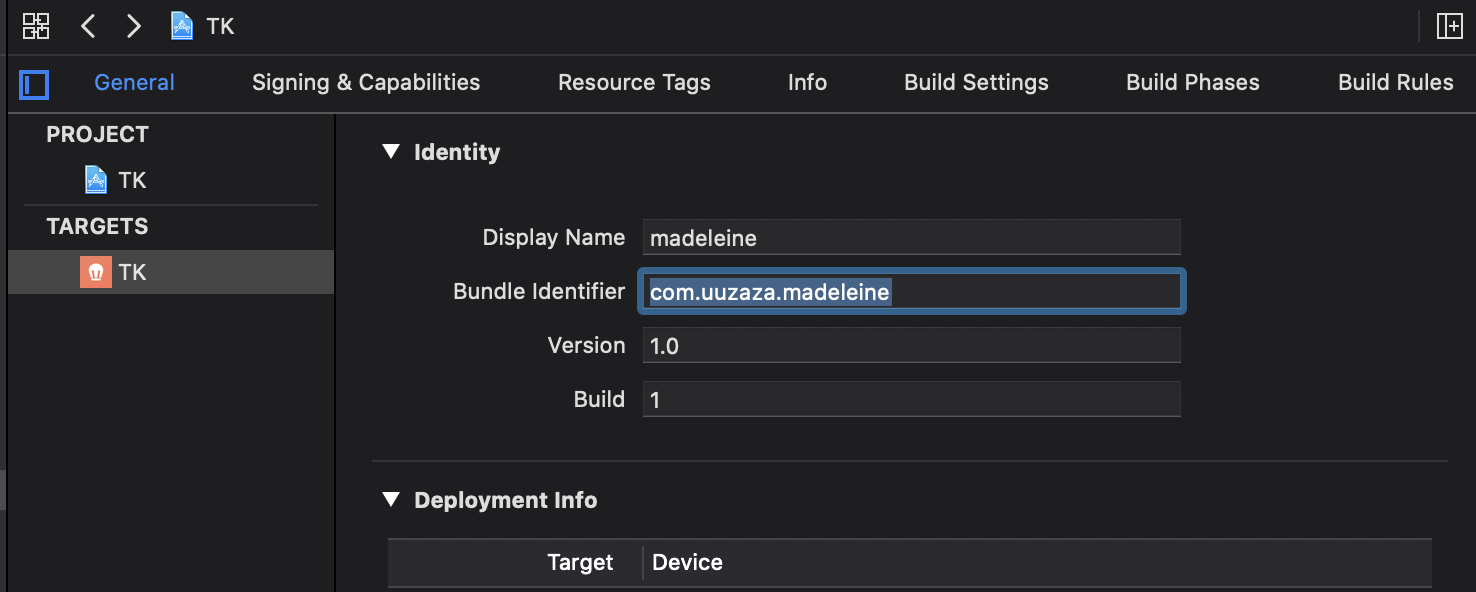Screen dimensions: 1476x592
Task: Open the Build Rules tab
Action: [x=1396, y=83]
